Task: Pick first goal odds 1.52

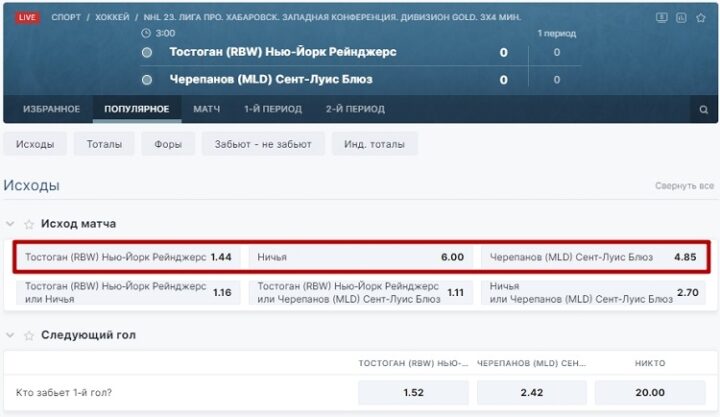Action: point(413,392)
